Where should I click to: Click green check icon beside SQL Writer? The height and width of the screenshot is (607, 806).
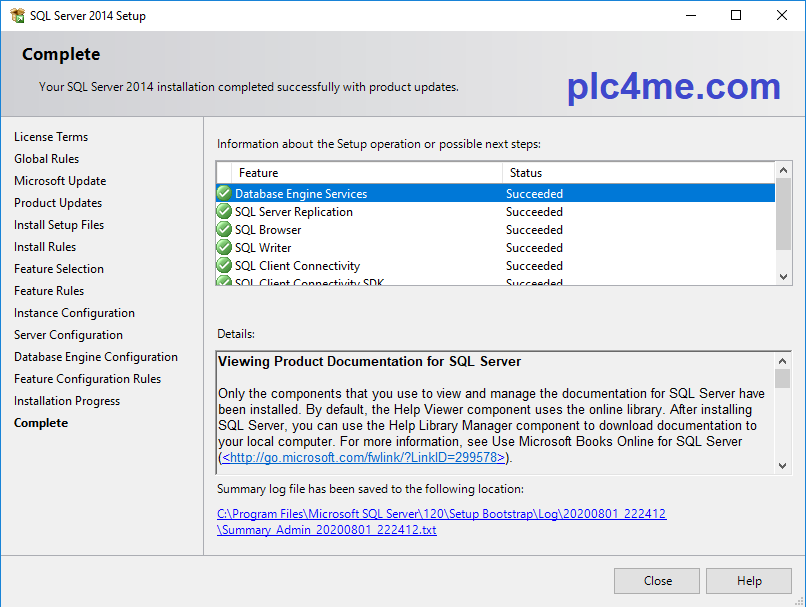click(x=224, y=248)
